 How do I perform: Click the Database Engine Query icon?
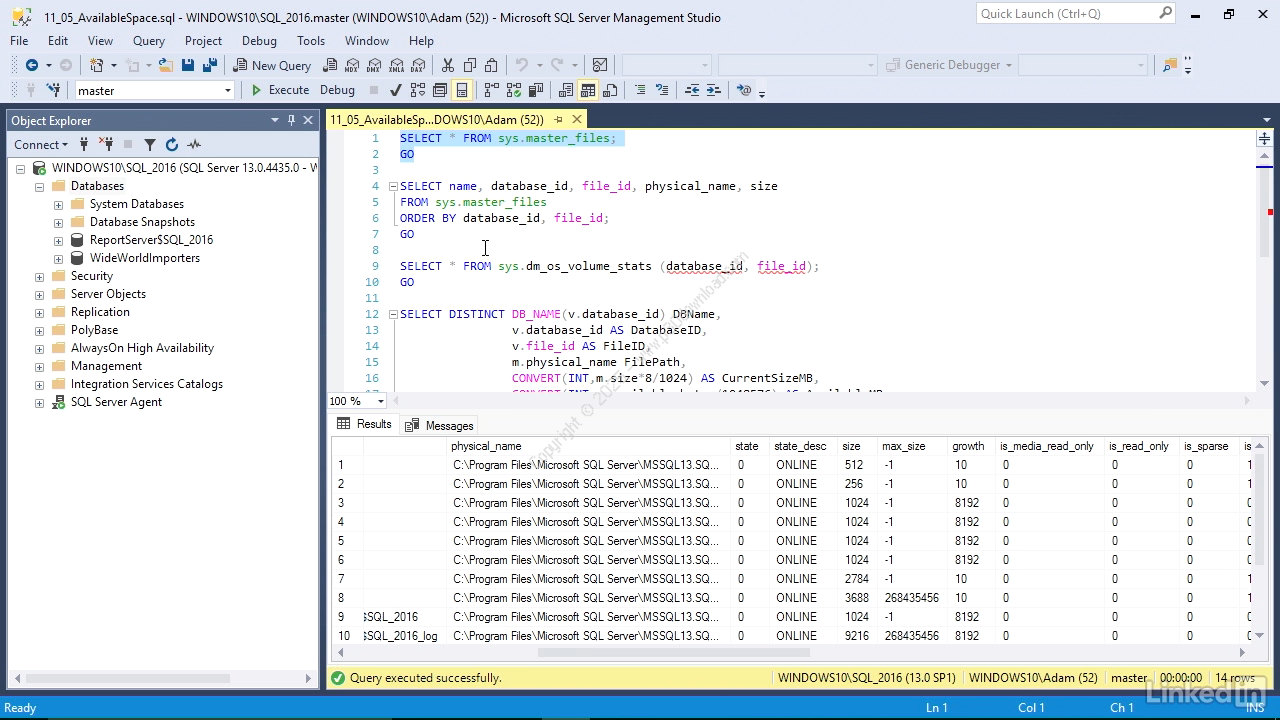[x=330, y=65]
